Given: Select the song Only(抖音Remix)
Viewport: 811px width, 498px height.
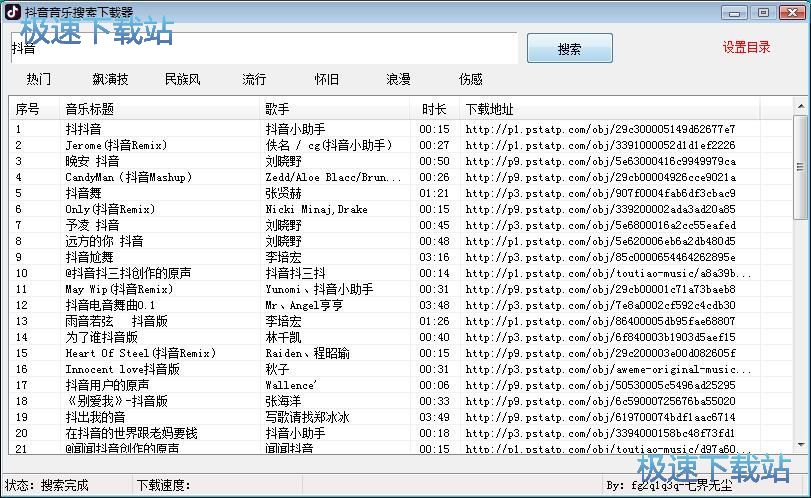Looking at the screenshot, I should pos(110,209).
